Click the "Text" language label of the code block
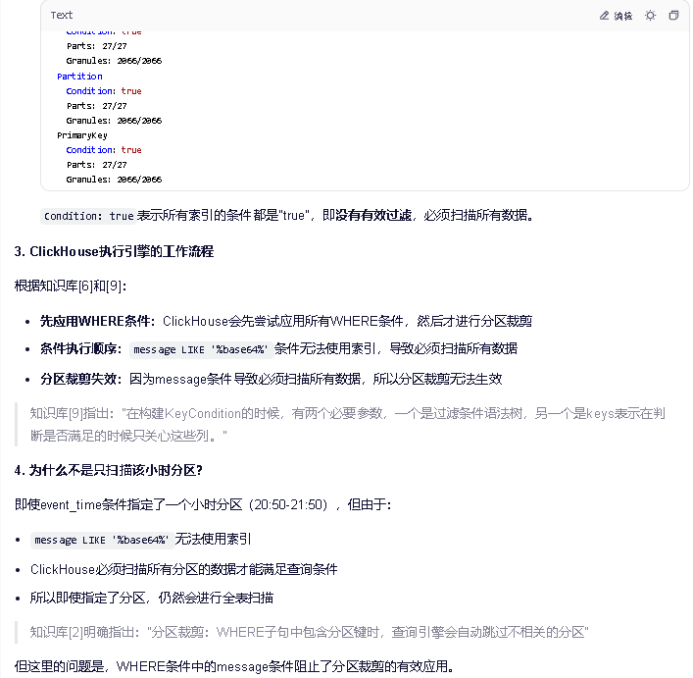693x678 pixels. [x=61, y=15]
